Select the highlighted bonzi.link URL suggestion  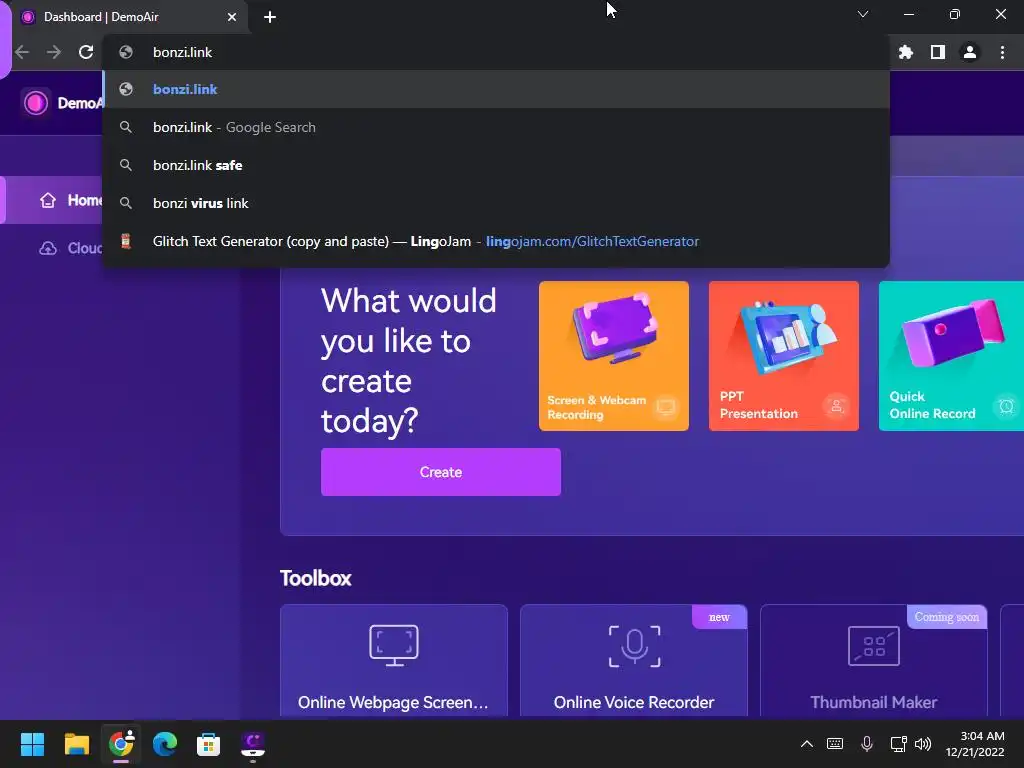(496, 89)
